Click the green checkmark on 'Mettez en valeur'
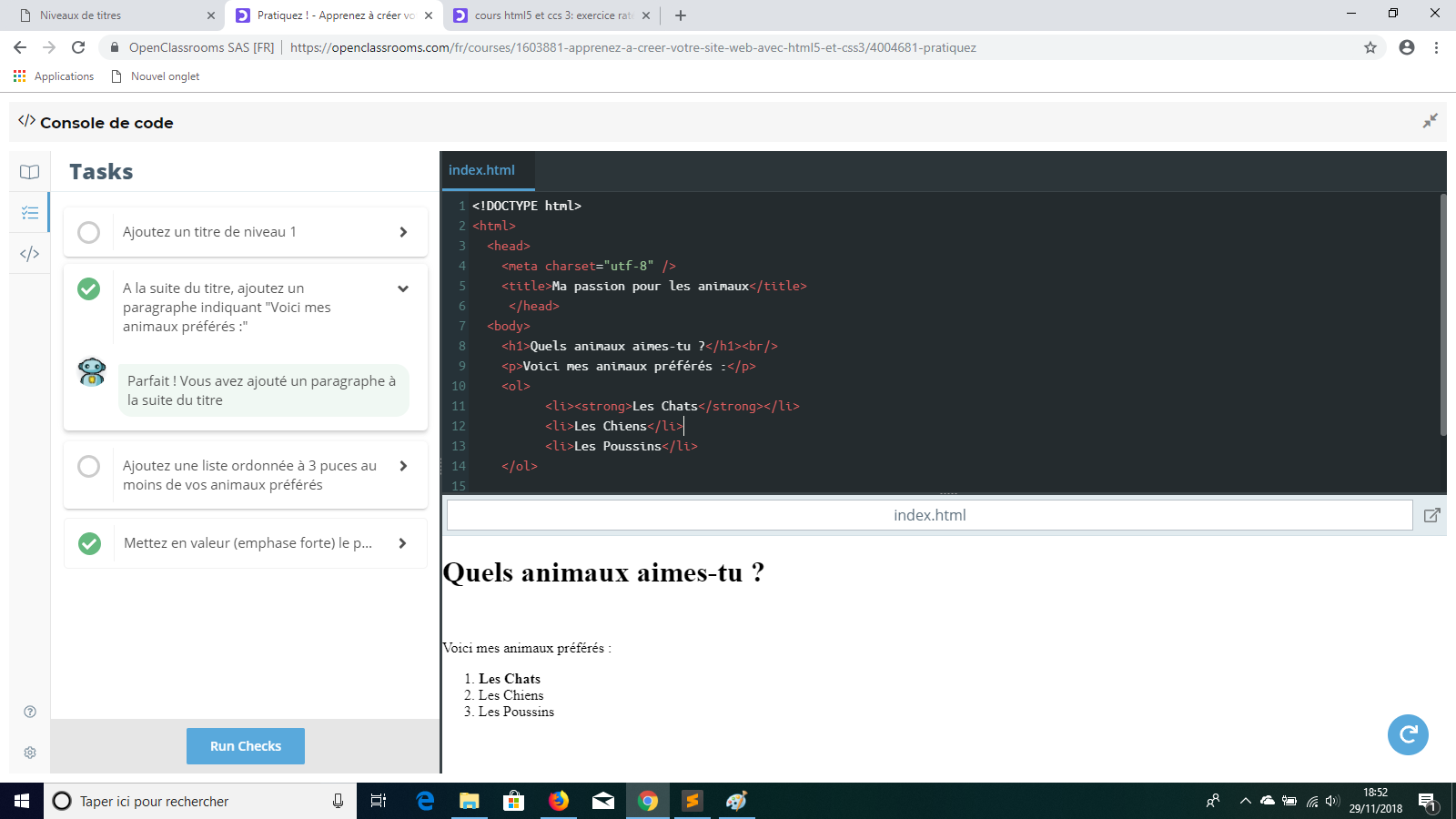1456x819 pixels. tap(88, 543)
